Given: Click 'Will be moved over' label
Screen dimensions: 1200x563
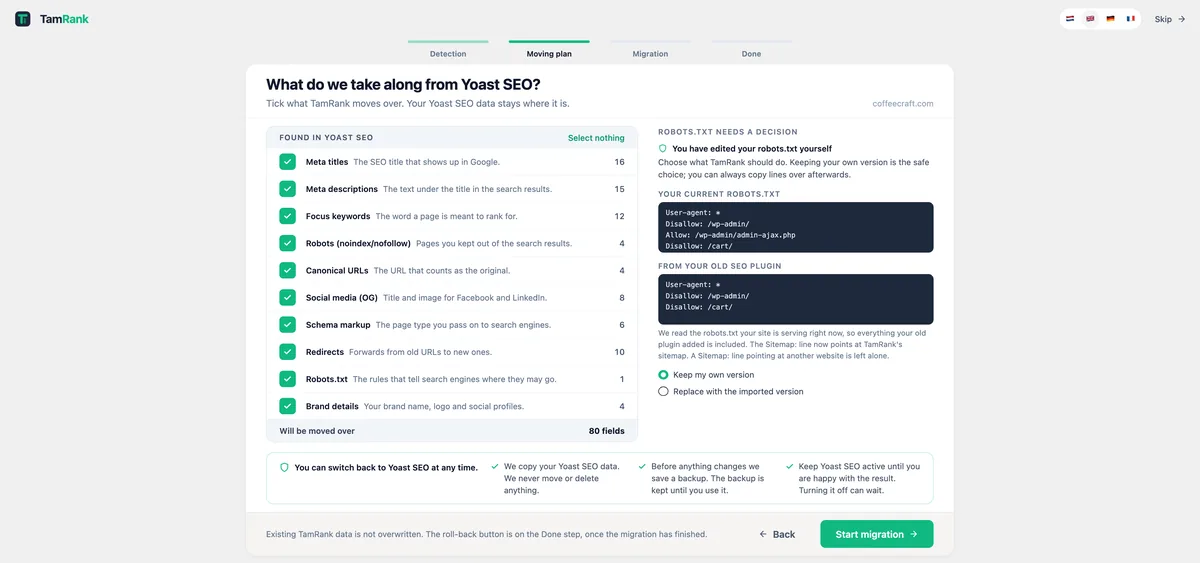Looking at the screenshot, I should point(317,431).
